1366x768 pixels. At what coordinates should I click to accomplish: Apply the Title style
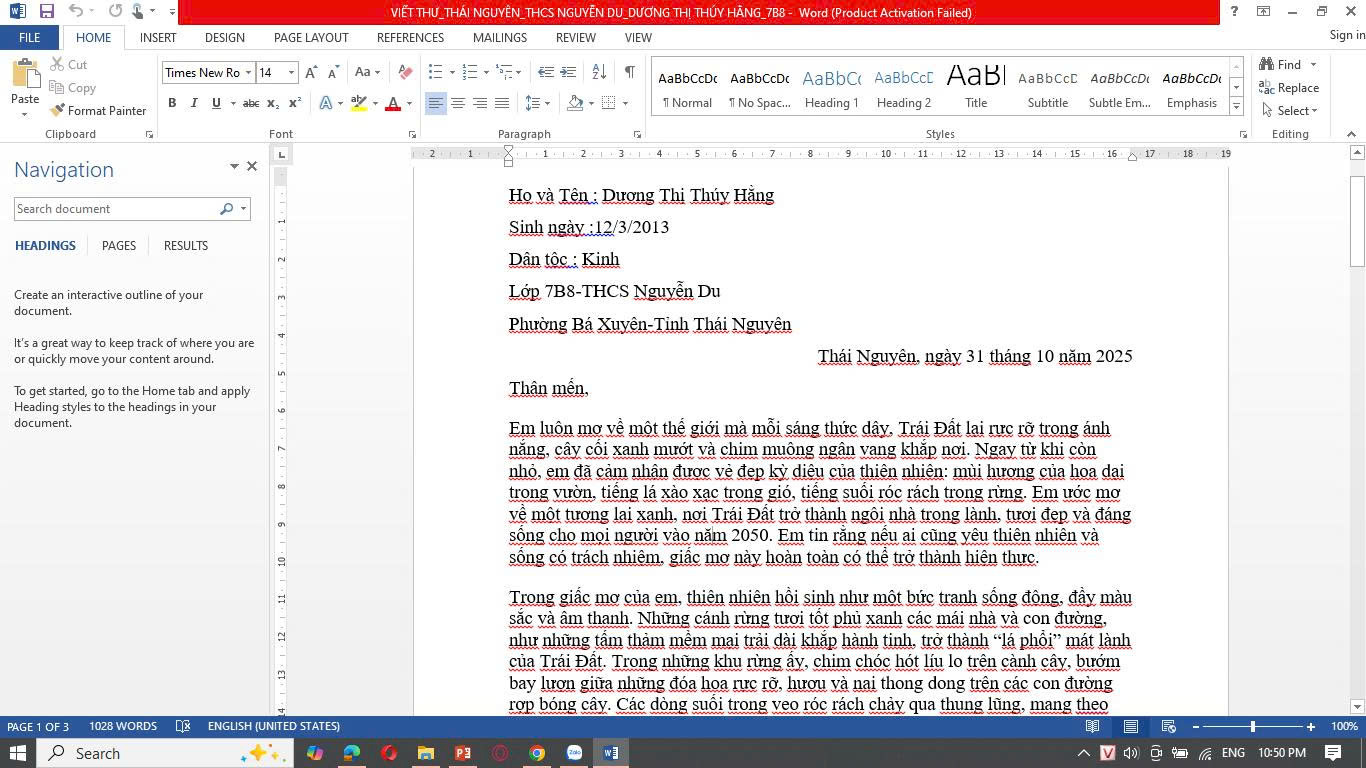pyautogui.click(x=976, y=87)
